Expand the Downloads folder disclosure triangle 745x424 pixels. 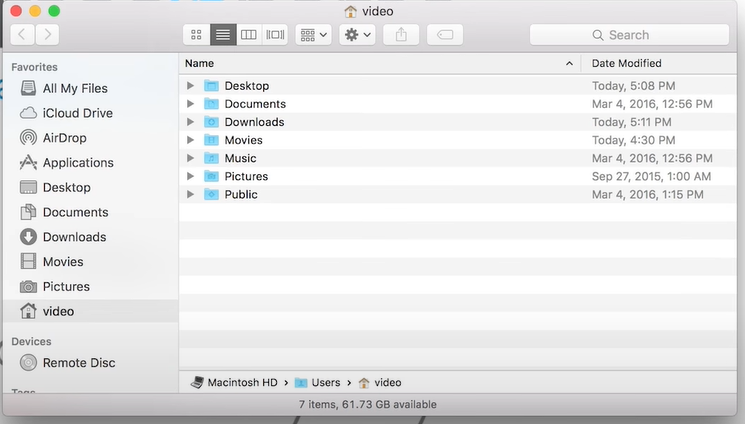(x=190, y=122)
